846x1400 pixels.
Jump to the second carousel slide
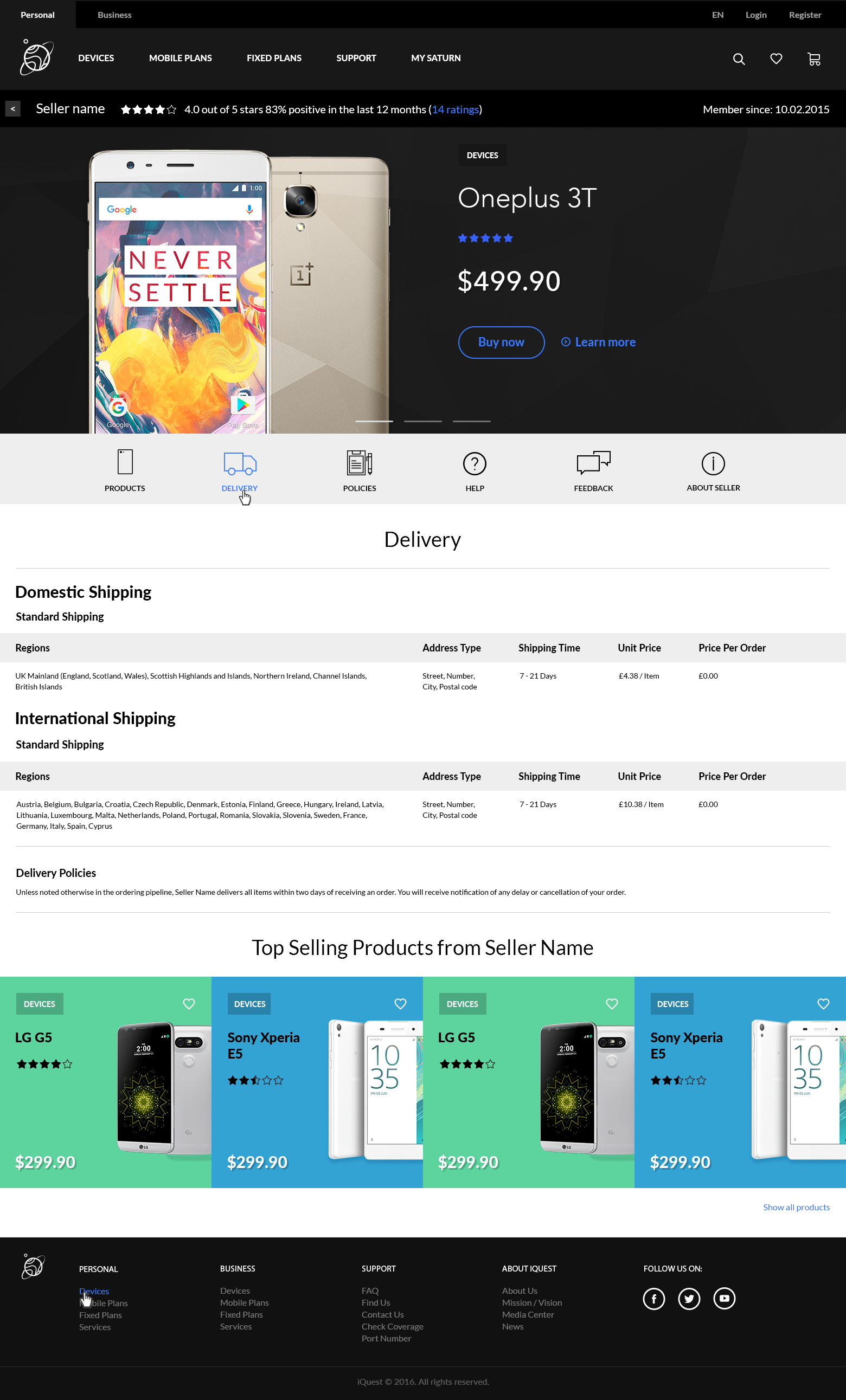coord(422,421)
